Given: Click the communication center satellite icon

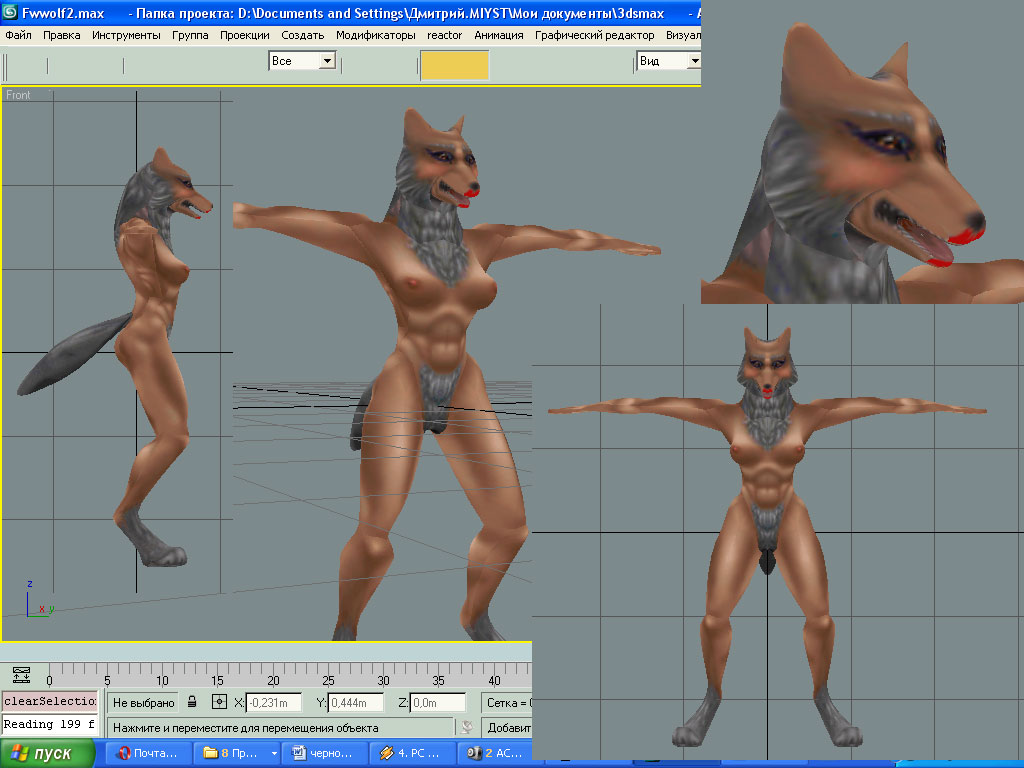Looking at the screenshot, I should coord(465,727).
